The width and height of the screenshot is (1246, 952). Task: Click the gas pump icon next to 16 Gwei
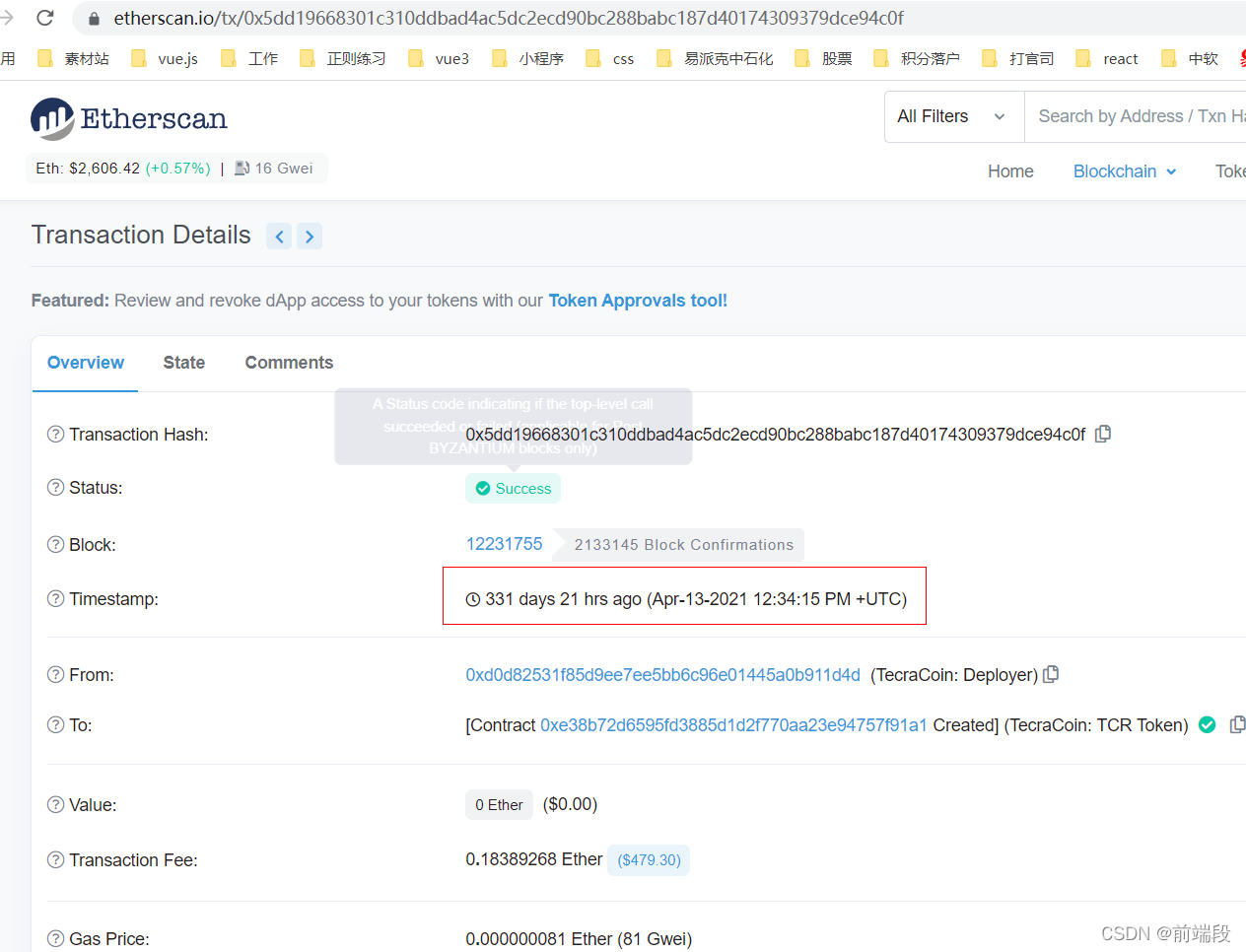click(x=242, y=169)
